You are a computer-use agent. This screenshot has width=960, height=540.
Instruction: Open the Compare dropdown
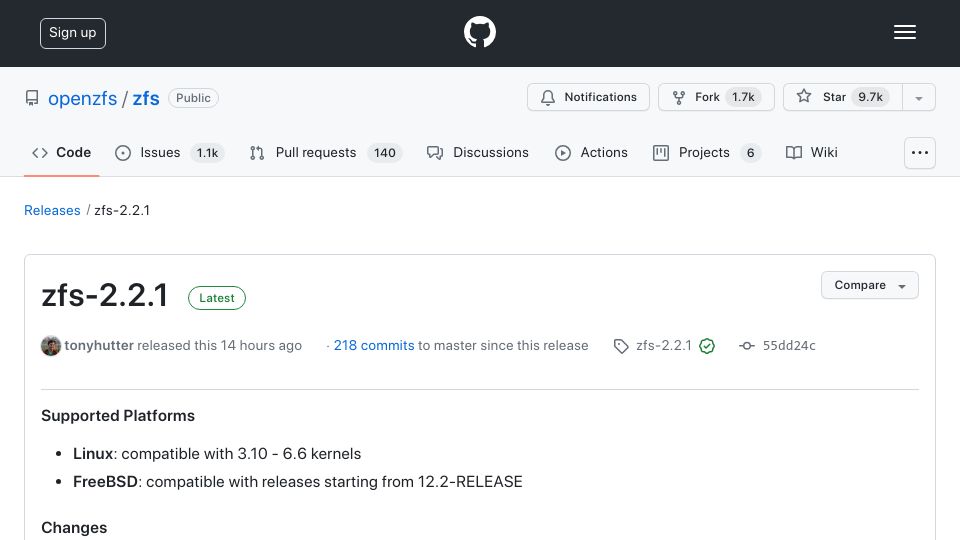(869, 285)
